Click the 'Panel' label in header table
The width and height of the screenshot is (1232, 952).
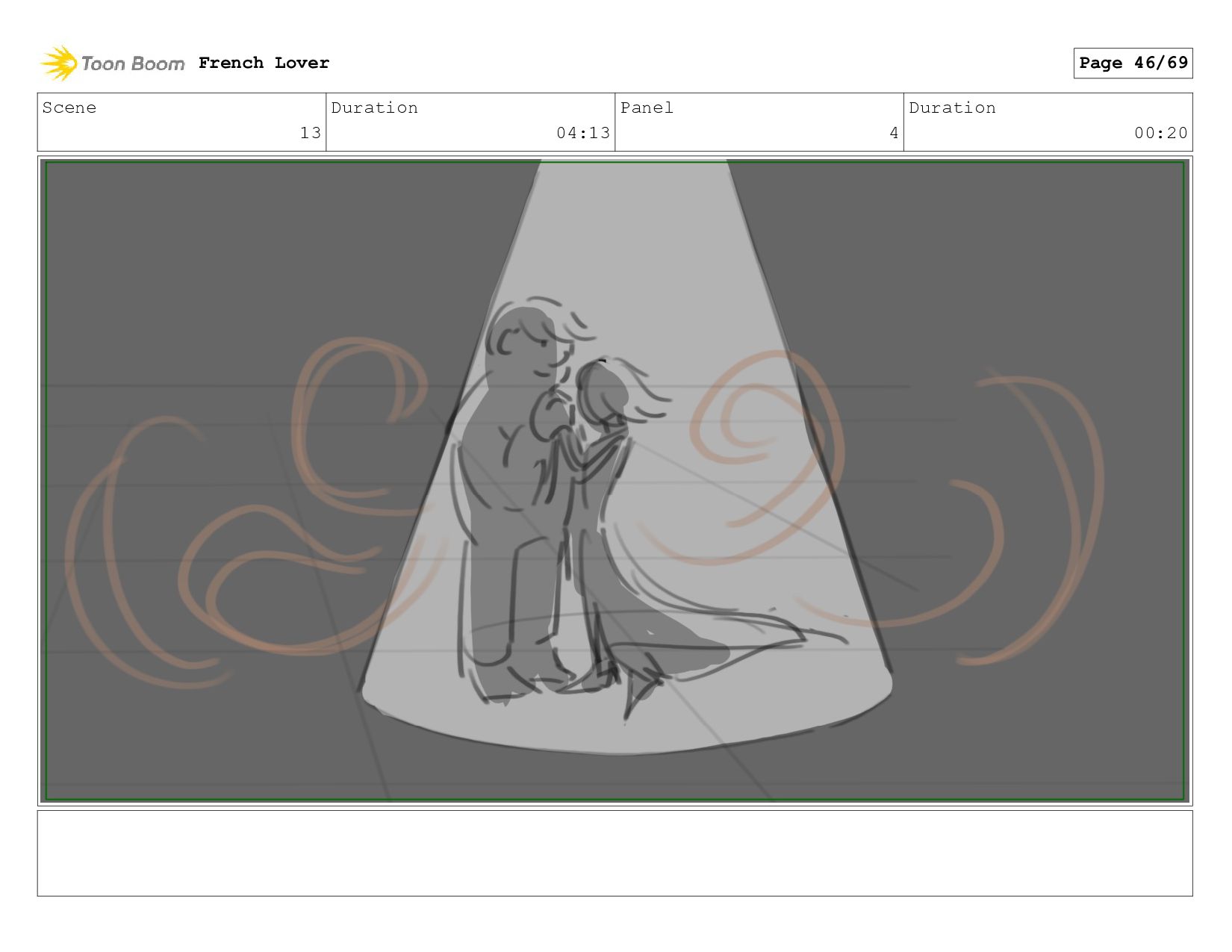pyautogui.click(x=647, y=108)
